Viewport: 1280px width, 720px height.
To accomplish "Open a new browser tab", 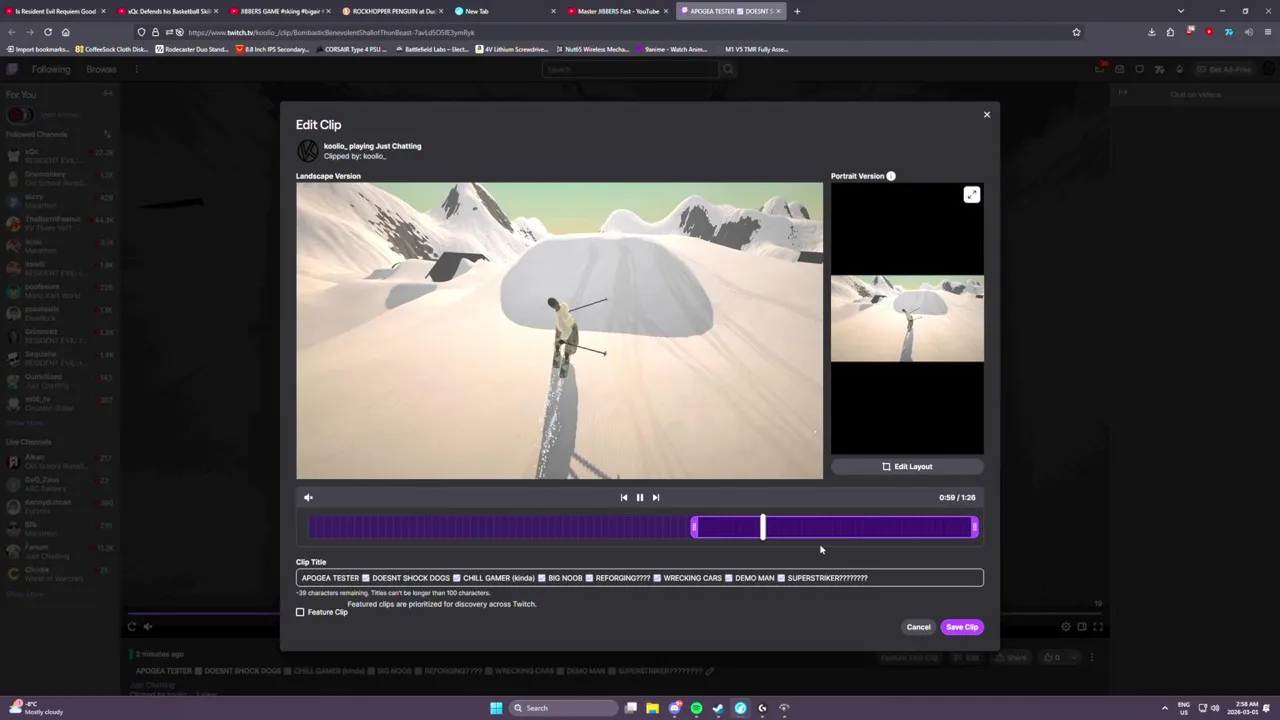I will (x=797, y=11).
